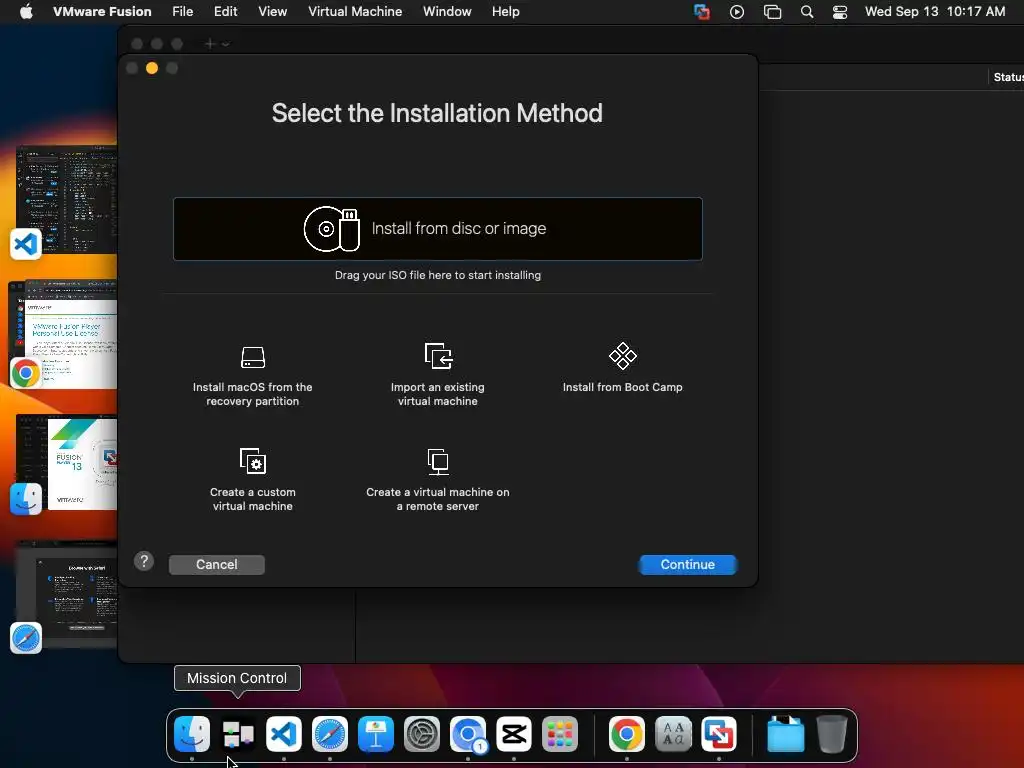Viewport: 1024px width, 768px height.
Task: Open the View menu
Action: (x=272, y=12)
